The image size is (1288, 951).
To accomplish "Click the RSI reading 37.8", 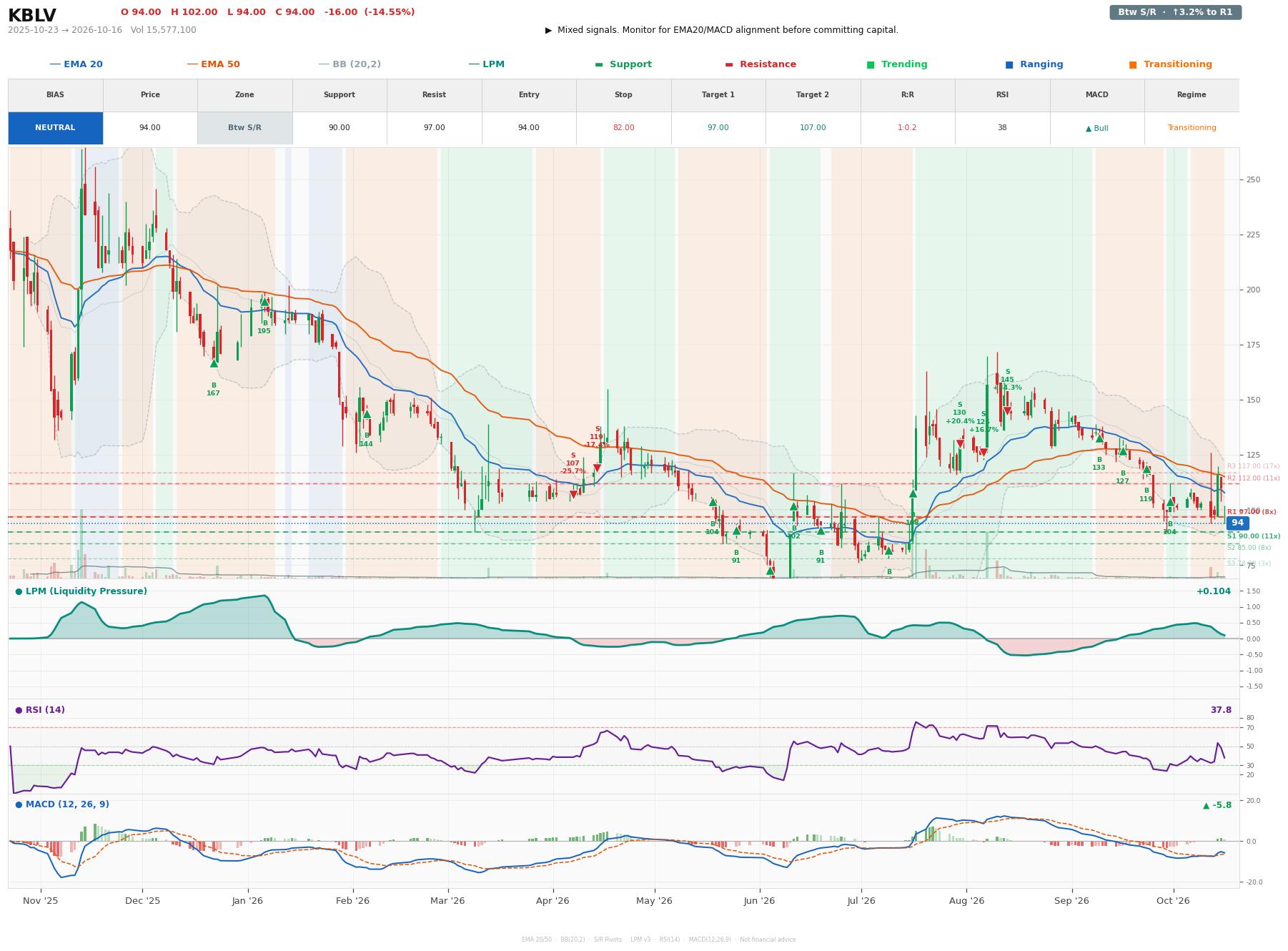I will 1221,710.
